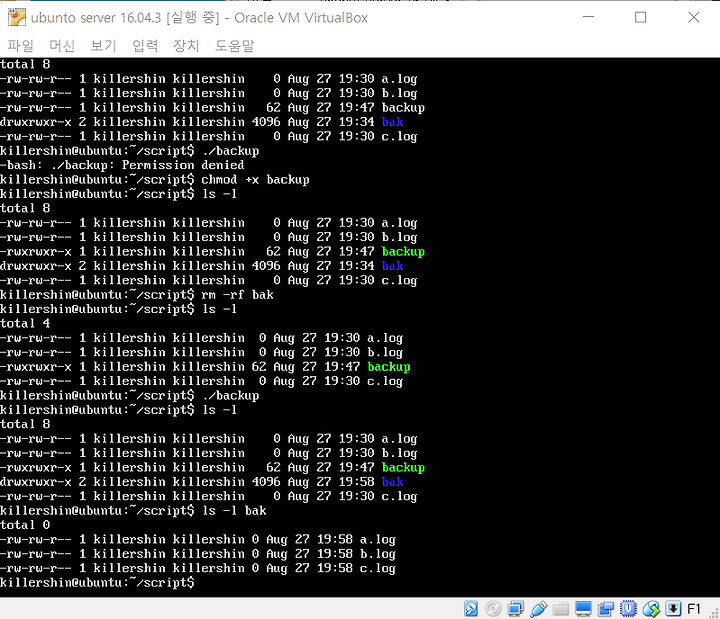Click the video capture status icon
The height and width of the screenshot is (619, 720).
pos(606,609)
